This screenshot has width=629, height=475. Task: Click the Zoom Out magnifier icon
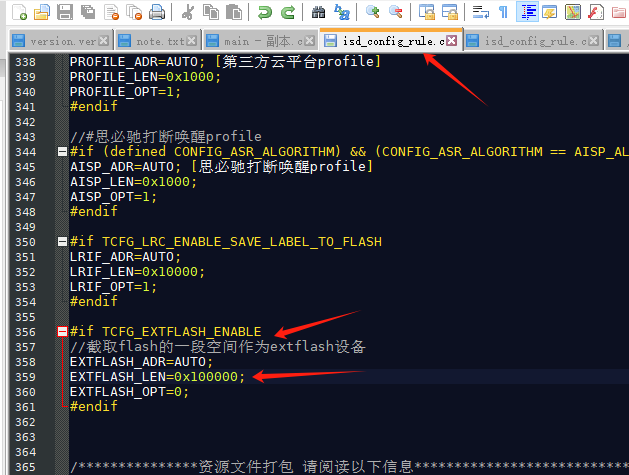(396, 12)
